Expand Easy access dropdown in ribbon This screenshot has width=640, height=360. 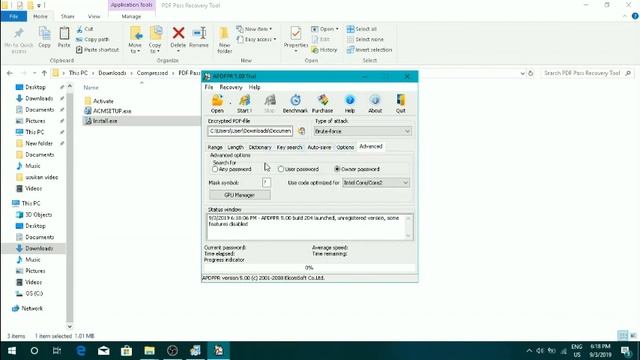pos(256,39)
